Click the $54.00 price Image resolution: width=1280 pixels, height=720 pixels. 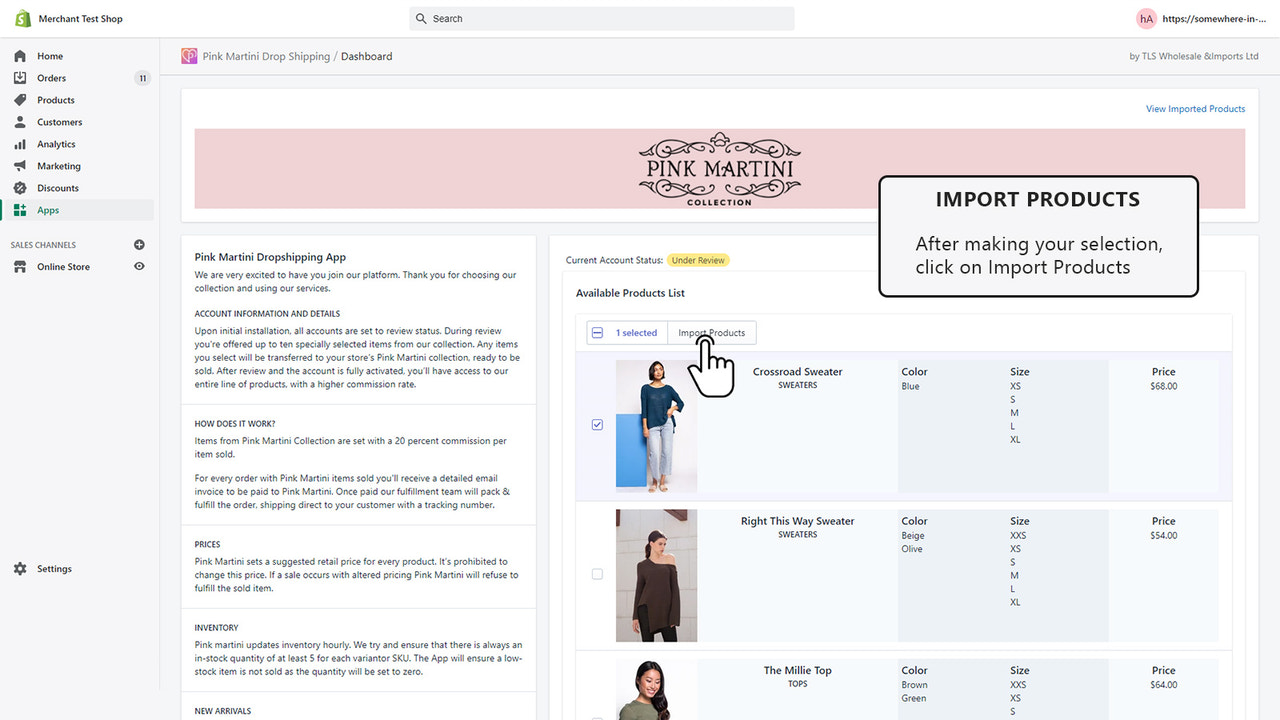(x=1163, y=536)
